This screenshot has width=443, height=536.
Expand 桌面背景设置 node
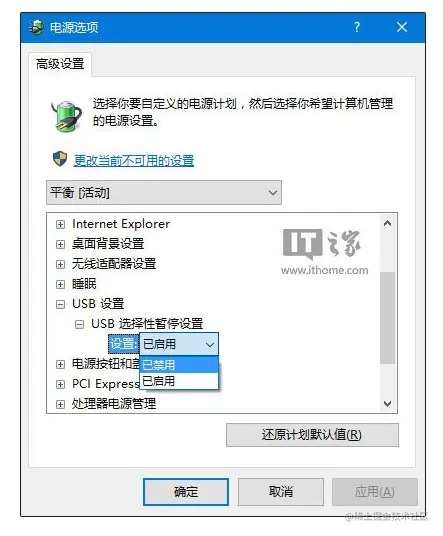pos(60,244)
